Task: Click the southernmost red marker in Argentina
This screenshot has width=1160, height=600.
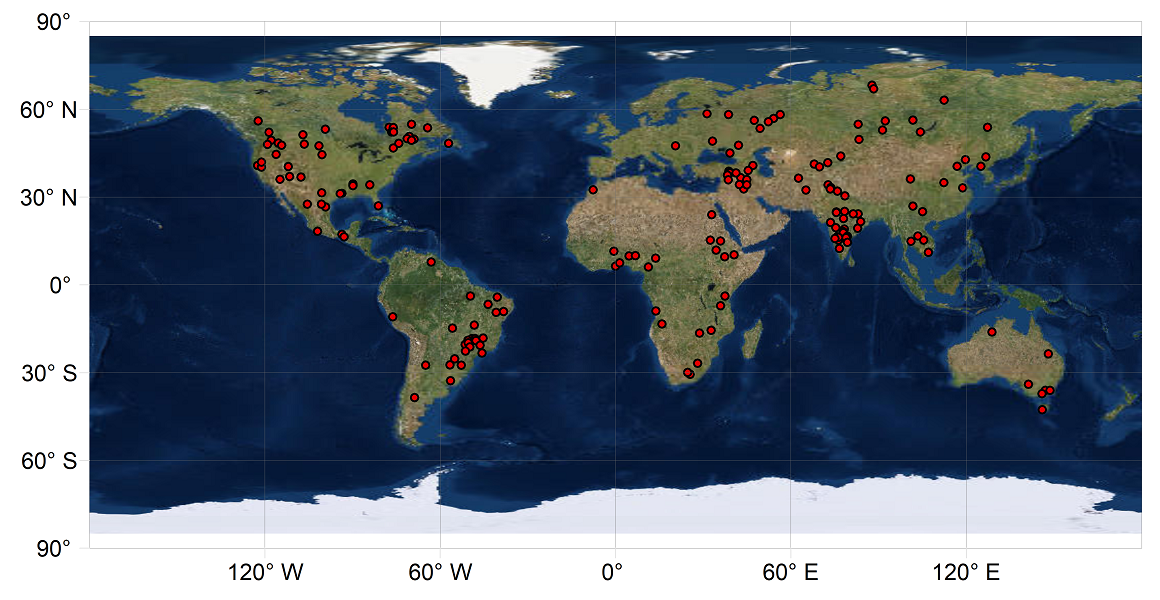Action: (x=414, y=397)
